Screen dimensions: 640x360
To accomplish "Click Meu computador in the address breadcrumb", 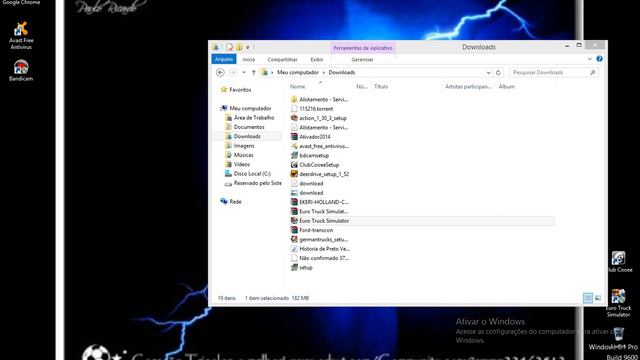I will coord(298,72).
